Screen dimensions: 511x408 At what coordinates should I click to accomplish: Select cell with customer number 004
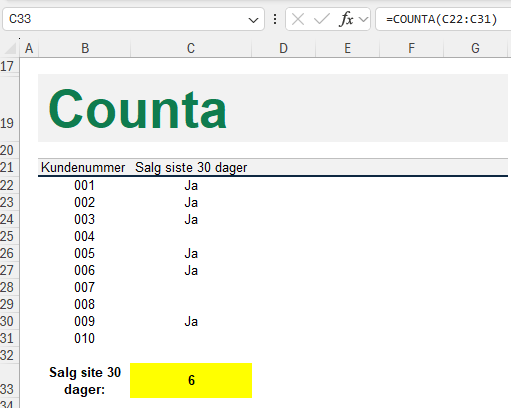(85, 236)
